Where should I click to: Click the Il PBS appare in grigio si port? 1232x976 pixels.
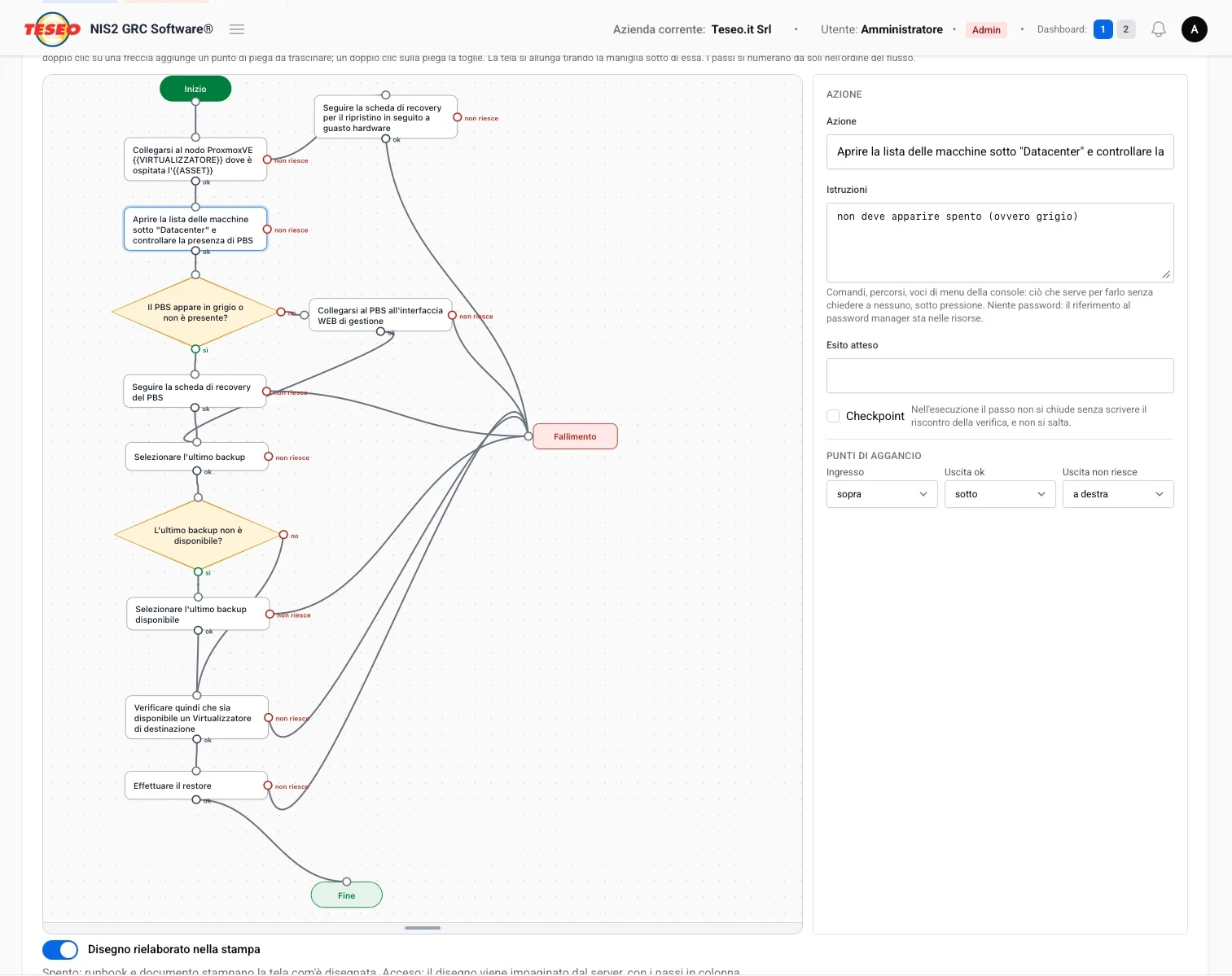(x=195, y=349)
